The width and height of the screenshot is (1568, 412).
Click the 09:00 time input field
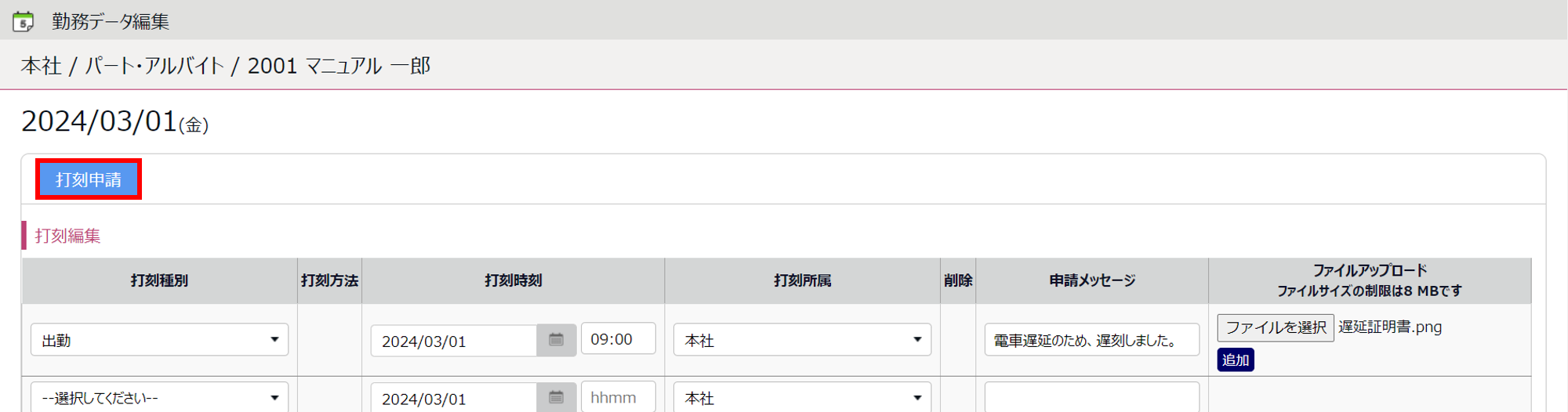[x=618, y=339]
